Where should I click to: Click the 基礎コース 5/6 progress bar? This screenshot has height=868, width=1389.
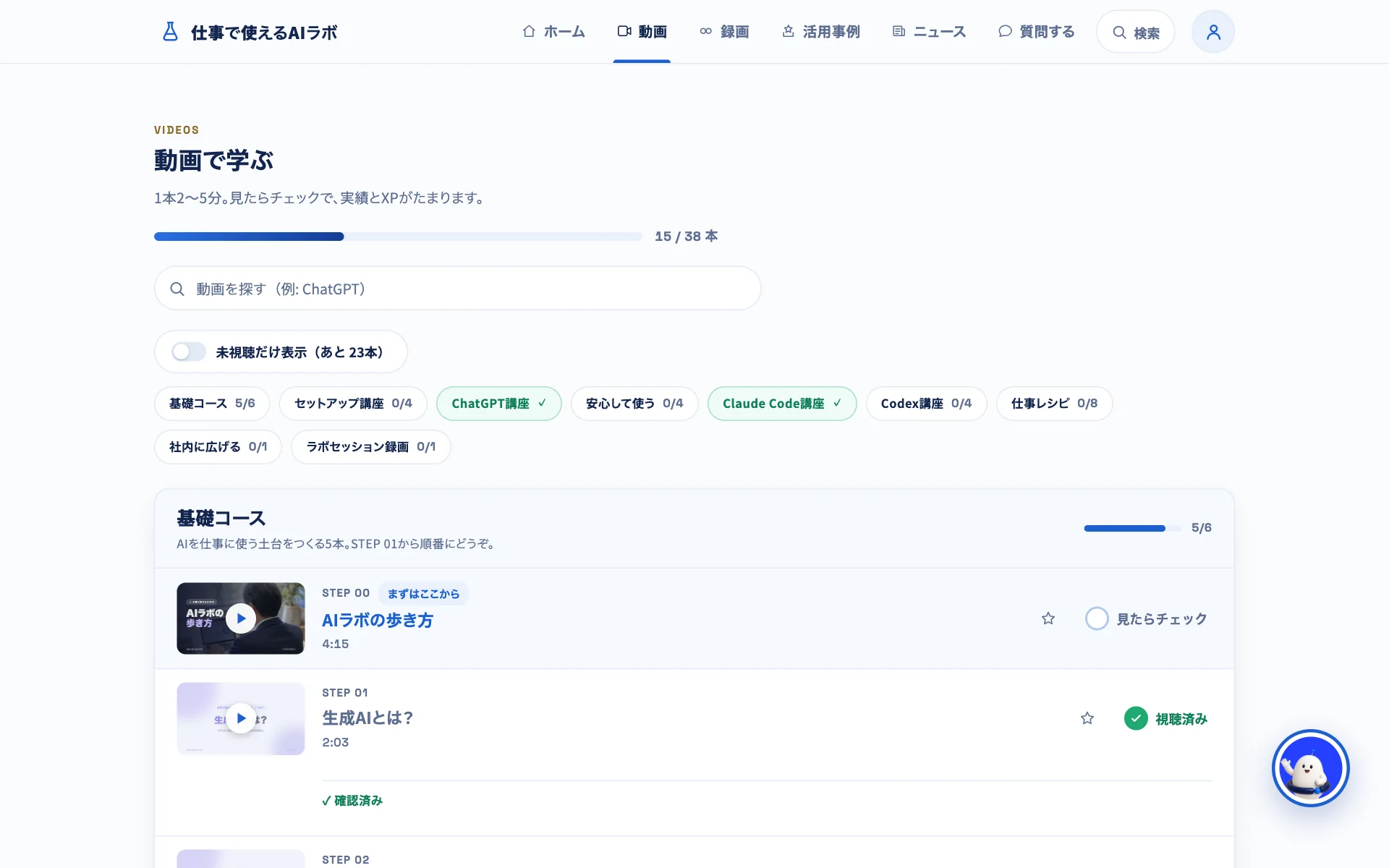pos(1132,528)
